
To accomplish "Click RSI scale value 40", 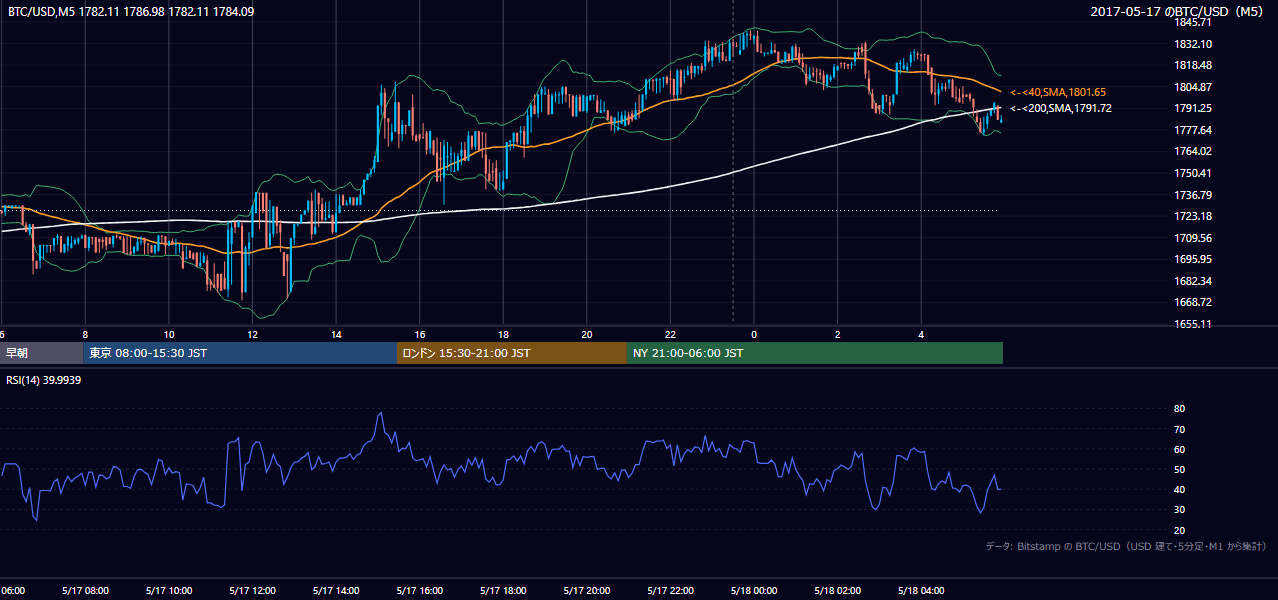I will 1179,489.
